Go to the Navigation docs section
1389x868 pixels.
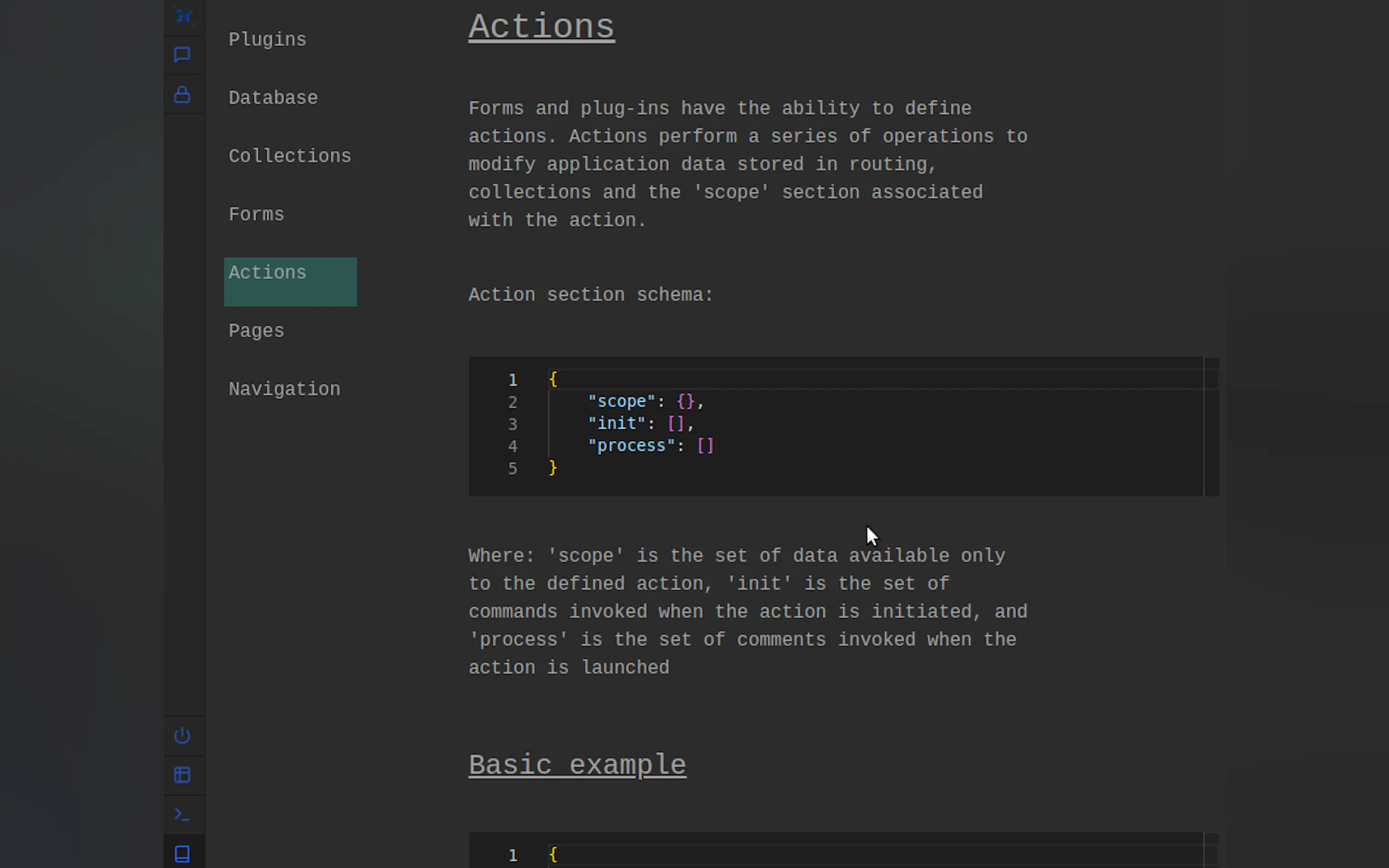point(284,389)
